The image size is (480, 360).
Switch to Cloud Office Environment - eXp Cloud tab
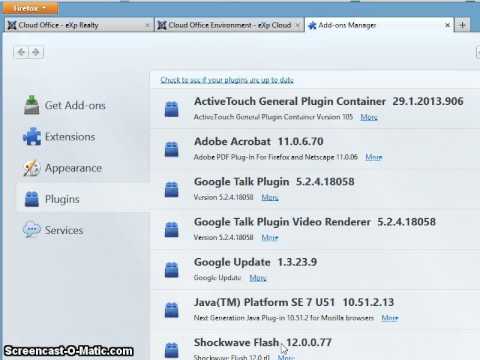[x=229, y=25]
